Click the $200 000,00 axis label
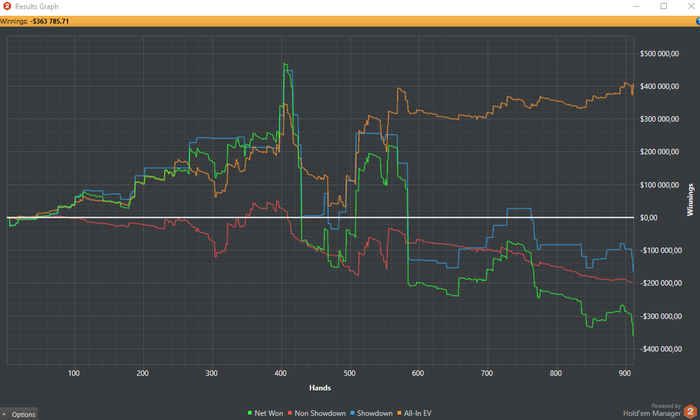700x420 pixels. [x=659, y=152]
